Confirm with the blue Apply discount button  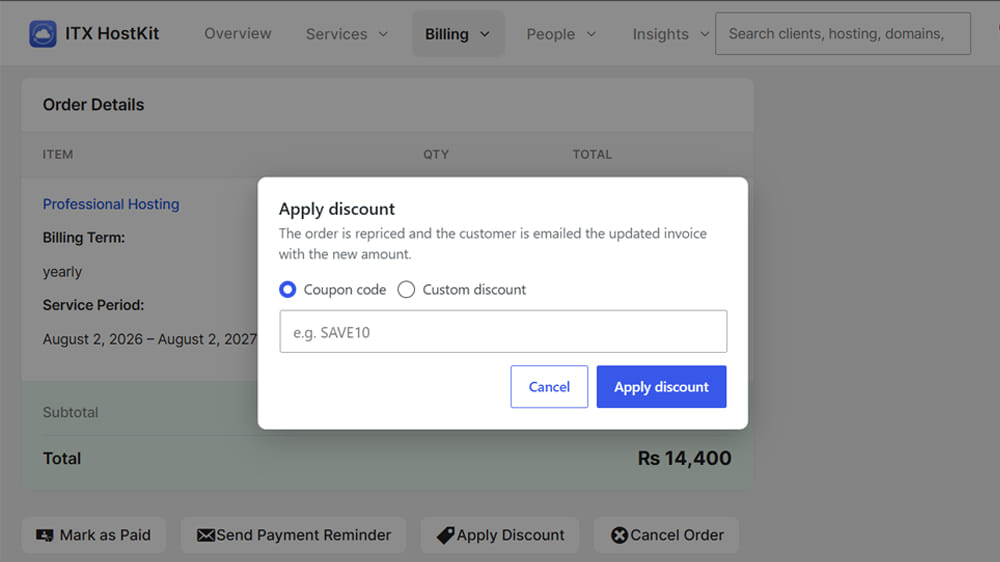[661, 387]
